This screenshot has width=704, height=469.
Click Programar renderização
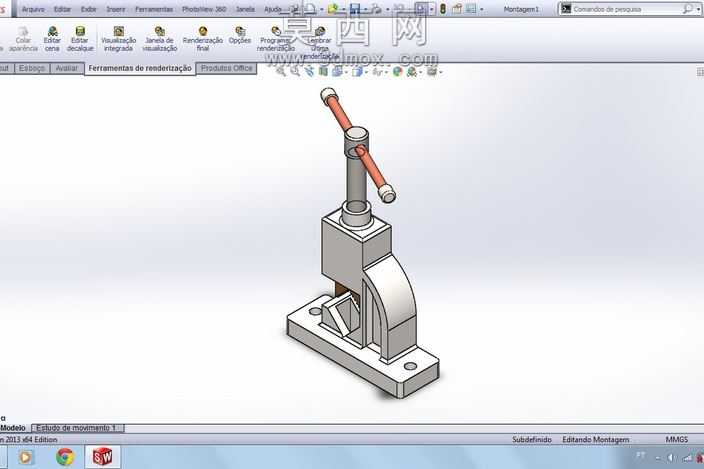[x=276, y=39]
